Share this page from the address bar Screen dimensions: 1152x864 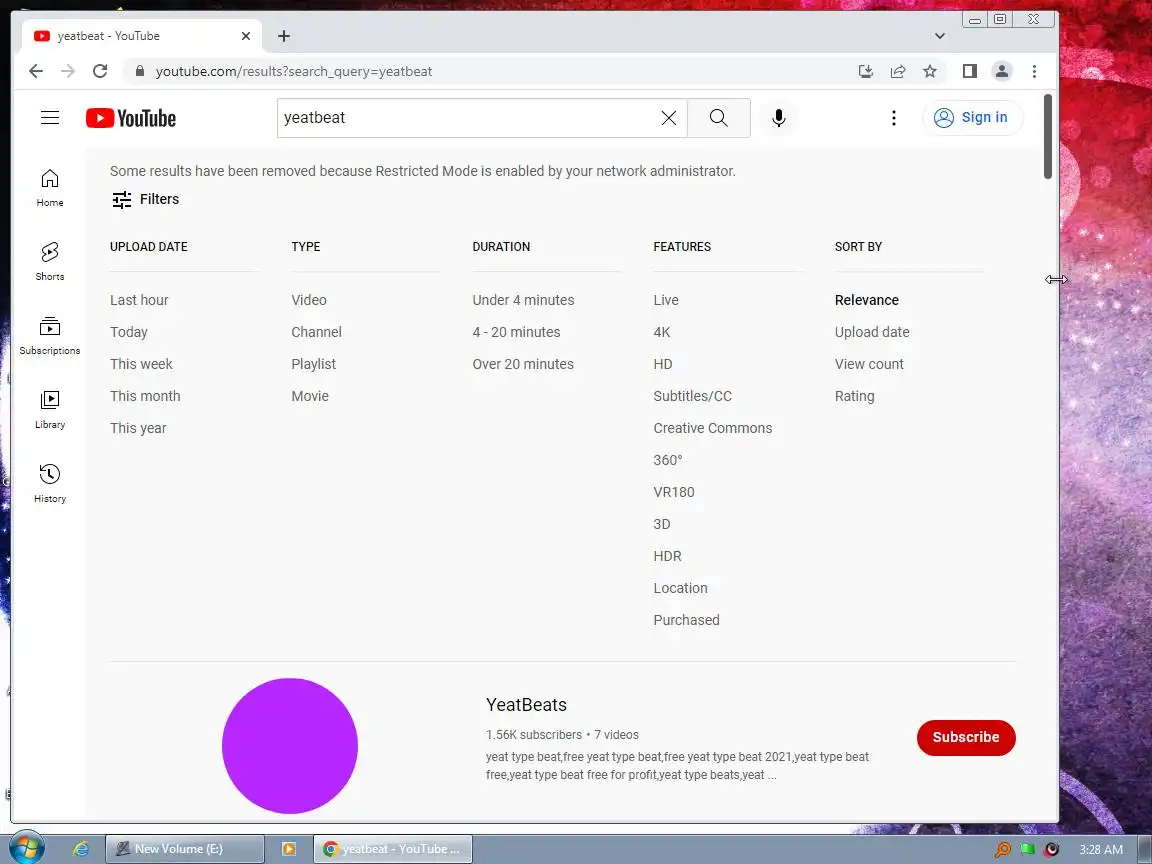coord(898,71)
